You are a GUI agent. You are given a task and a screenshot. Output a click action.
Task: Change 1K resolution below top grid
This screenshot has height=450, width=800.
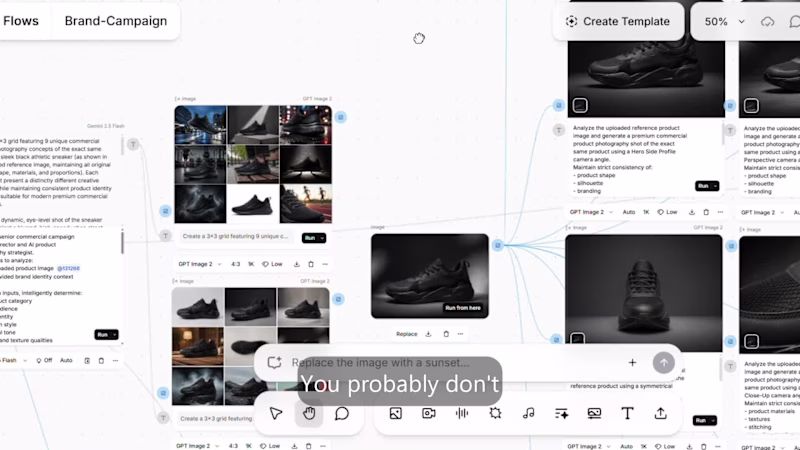pos(251,264)
